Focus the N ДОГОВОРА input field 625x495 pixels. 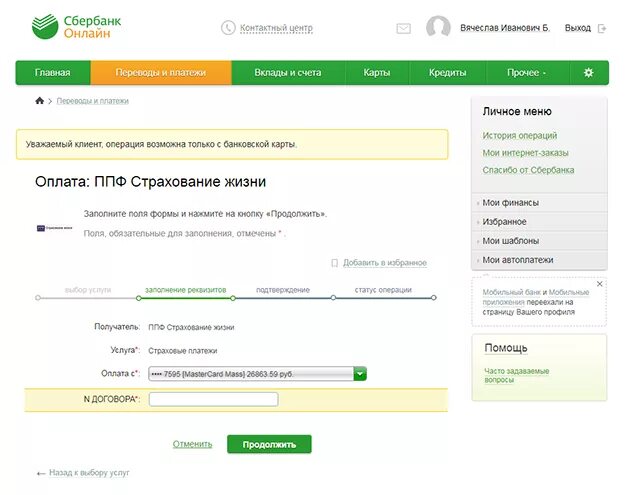pos(214,399)
